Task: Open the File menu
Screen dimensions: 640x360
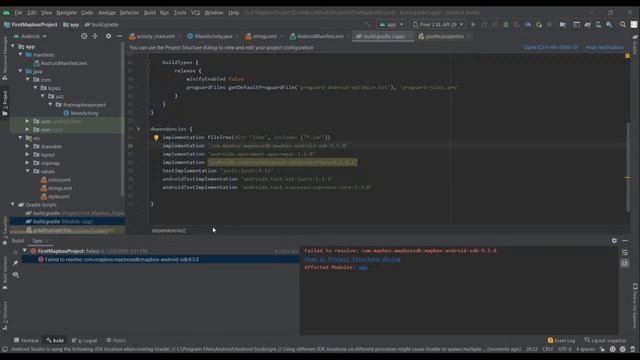Action: point(18,13)
